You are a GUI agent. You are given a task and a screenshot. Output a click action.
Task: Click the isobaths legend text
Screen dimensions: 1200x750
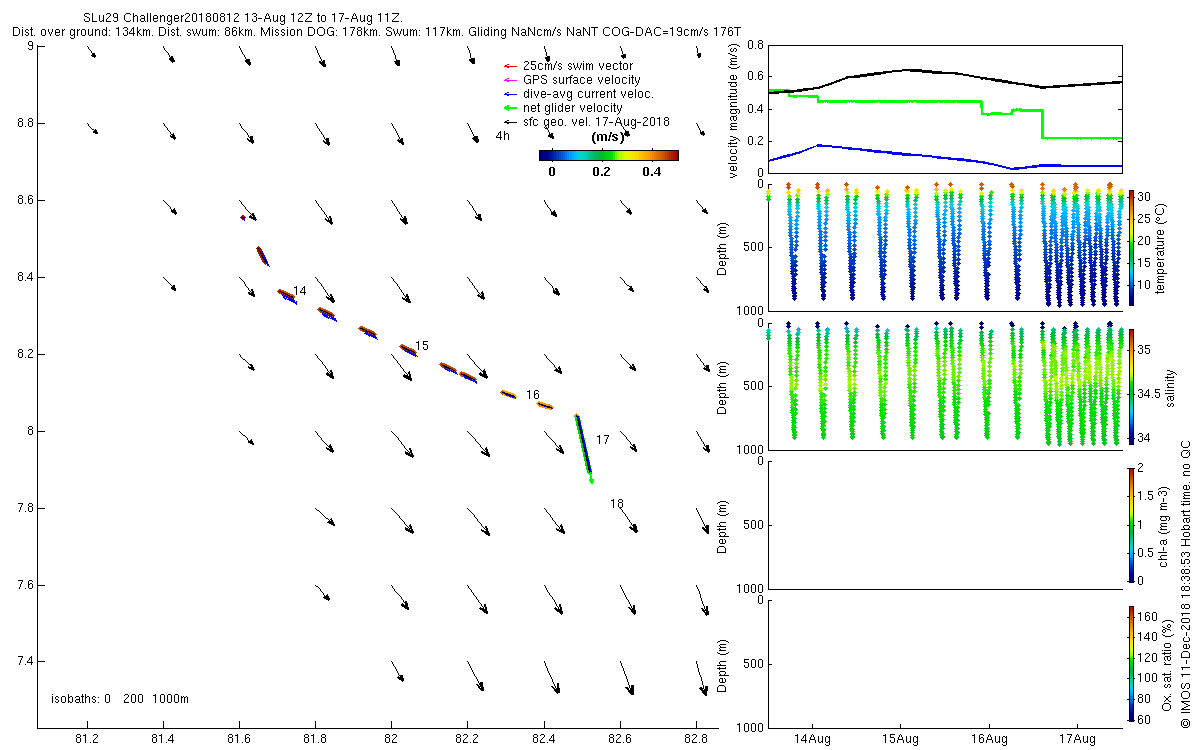[119, 699]
